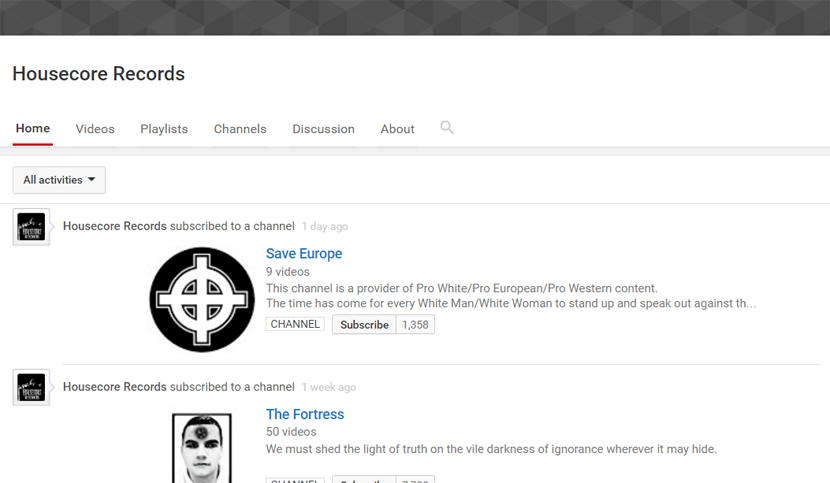Click the '50 videos' text
Viewport: 830px width, 483px height.
pyautogui.click(x=291, y=432)
